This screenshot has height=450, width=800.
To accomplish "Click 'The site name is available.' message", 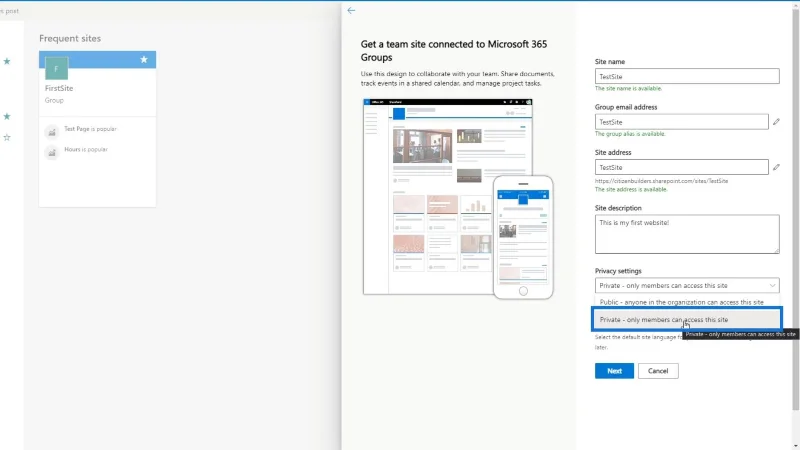I will tap(628, 88).
